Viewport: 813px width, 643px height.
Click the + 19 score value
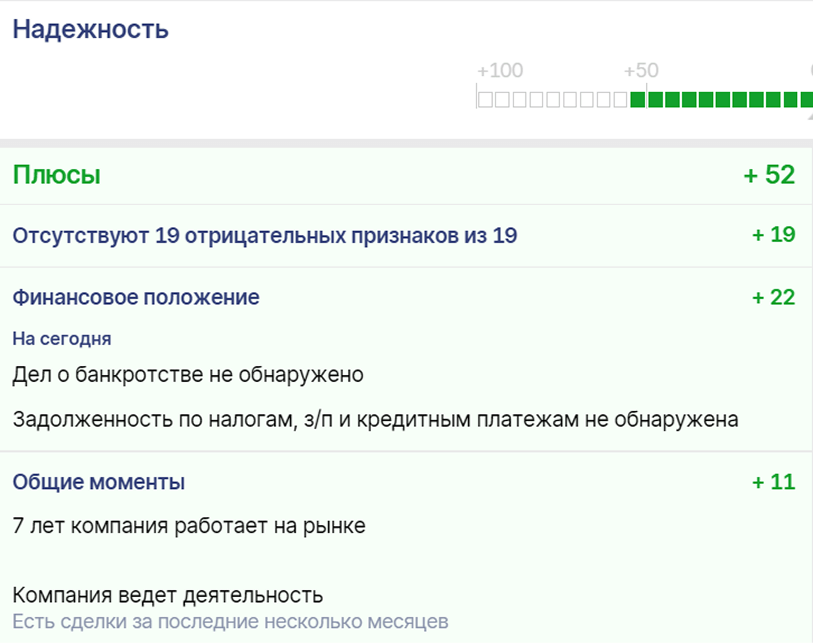pyautogui.click(x=774, y=234)
